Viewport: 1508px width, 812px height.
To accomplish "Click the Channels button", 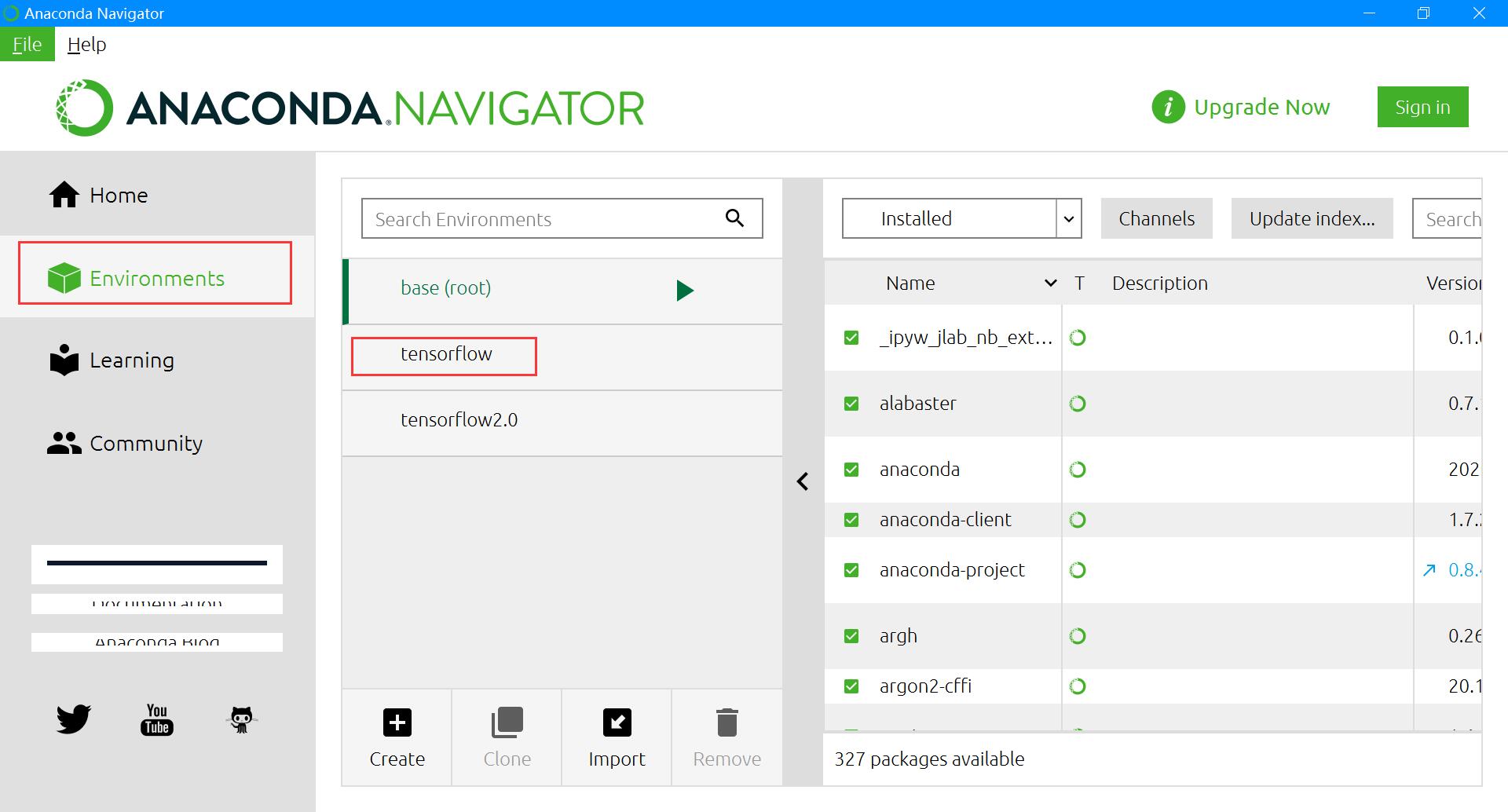I will [1156, 218].
